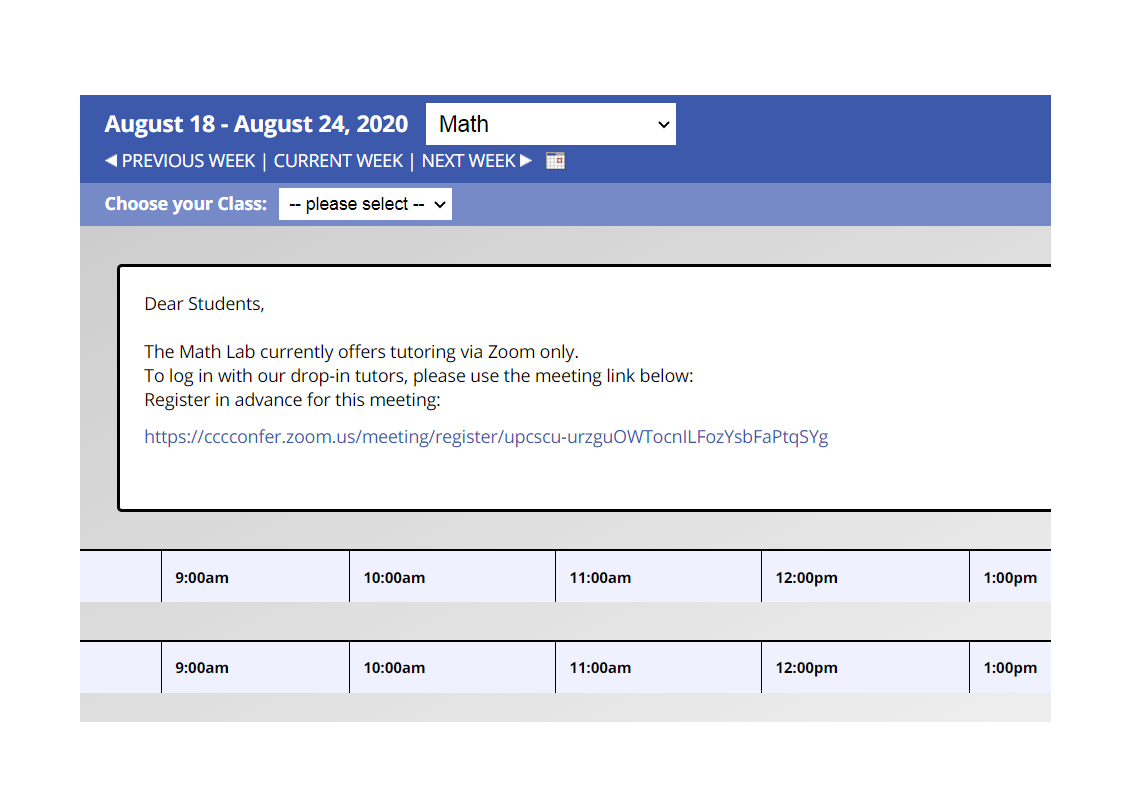The image size is (1122, 793).
Task: Click the August 18 - August 24 date heading
Action: (x=256, y=125)
